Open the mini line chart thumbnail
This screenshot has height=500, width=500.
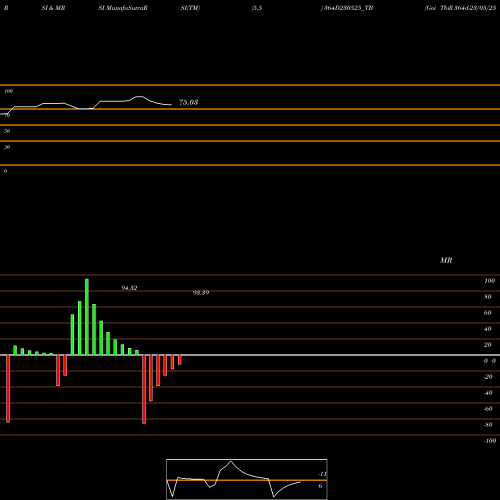coord(247,479)
